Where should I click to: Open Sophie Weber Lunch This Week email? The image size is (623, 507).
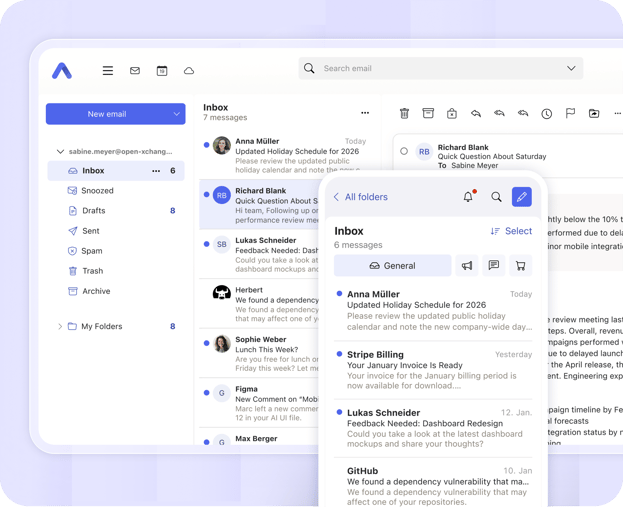click(259, 354)
